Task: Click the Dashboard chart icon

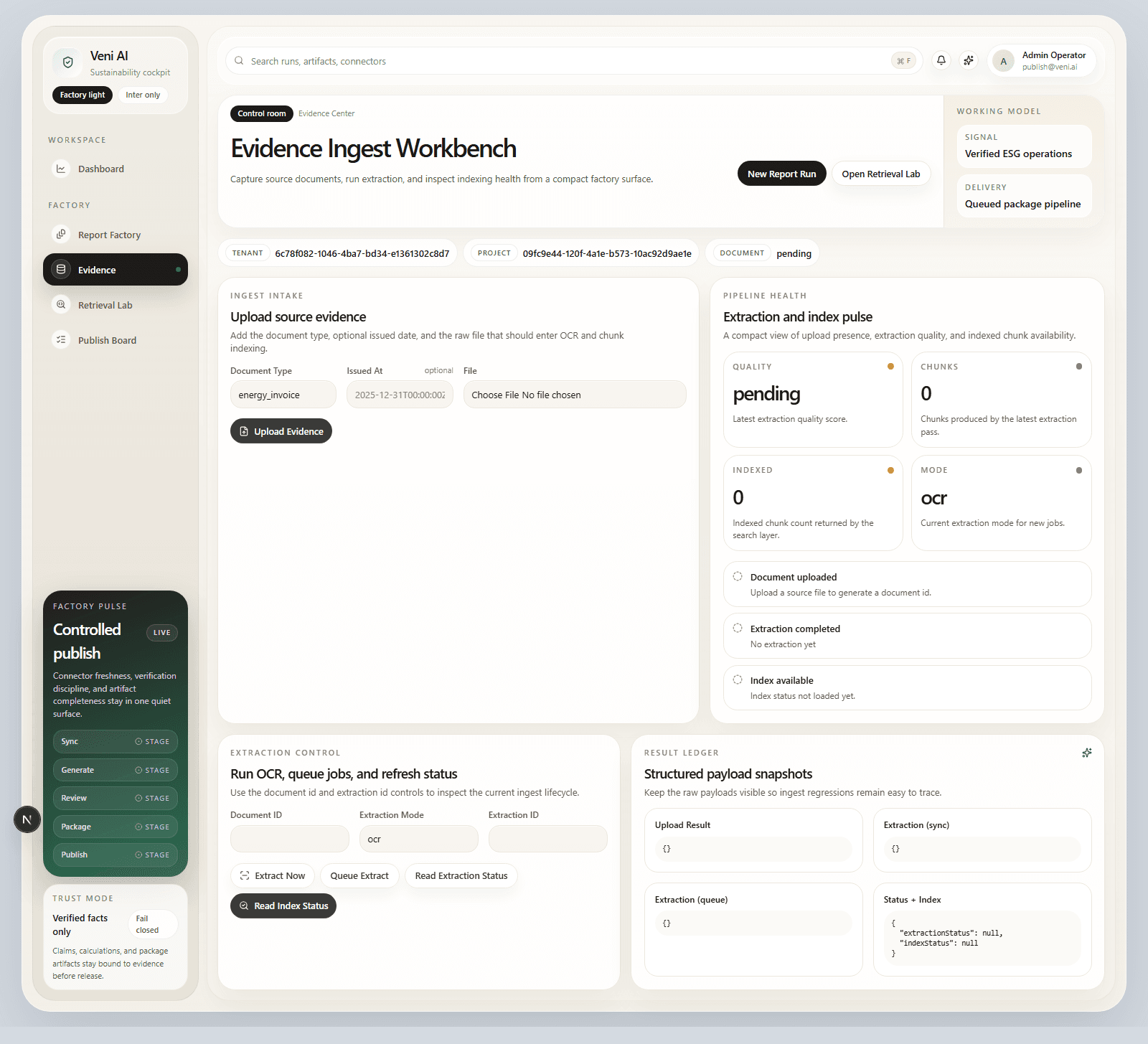Action: point(61,169)
